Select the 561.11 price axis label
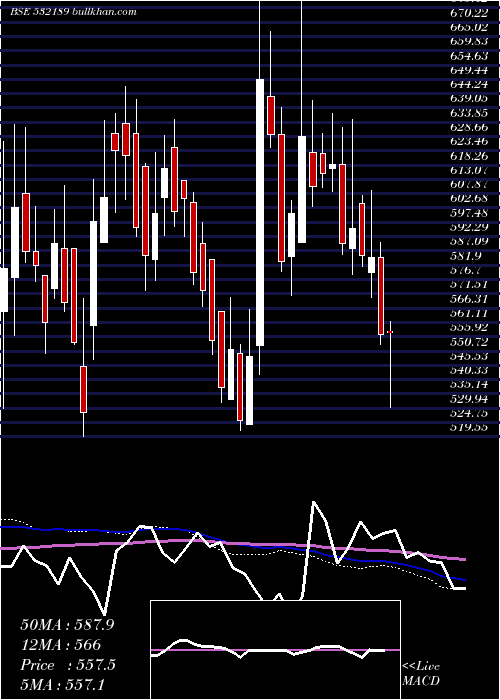The height and width of the screenshot is (700, 500). (x=469, y=313)
